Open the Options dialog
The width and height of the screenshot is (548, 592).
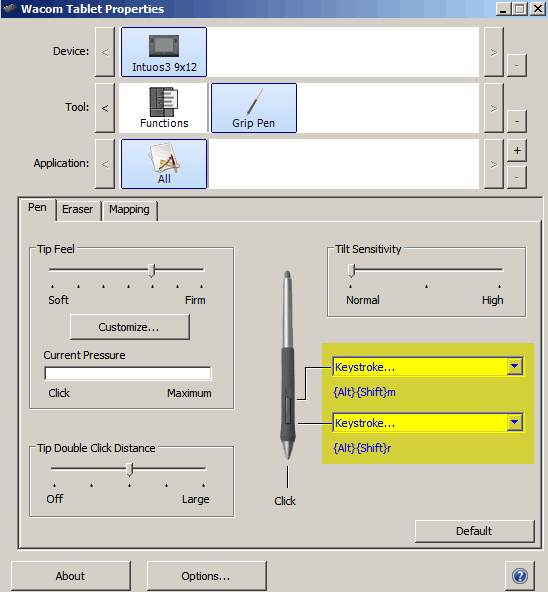pos(206,576)
